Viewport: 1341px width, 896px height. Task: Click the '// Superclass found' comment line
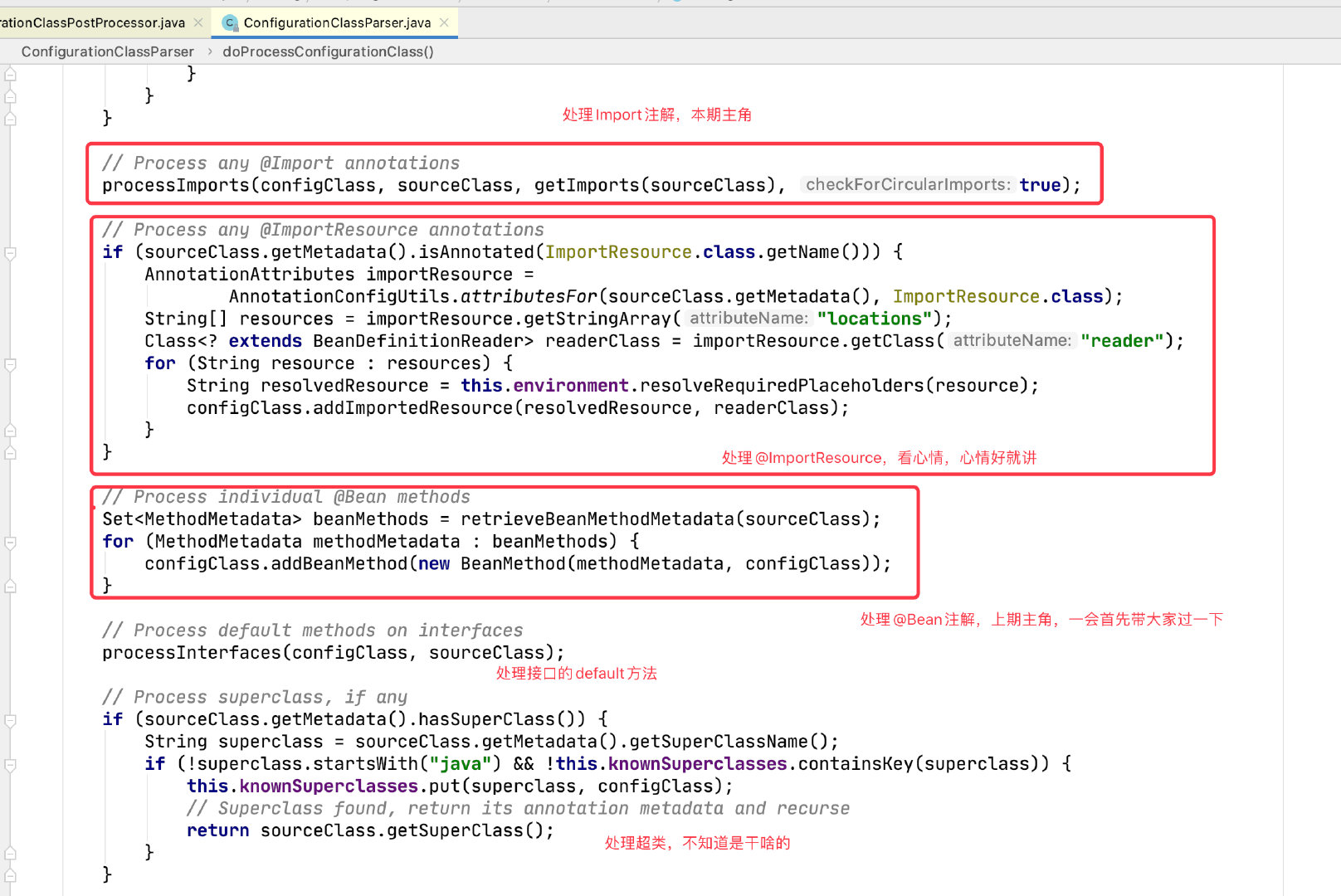(518, 809)
